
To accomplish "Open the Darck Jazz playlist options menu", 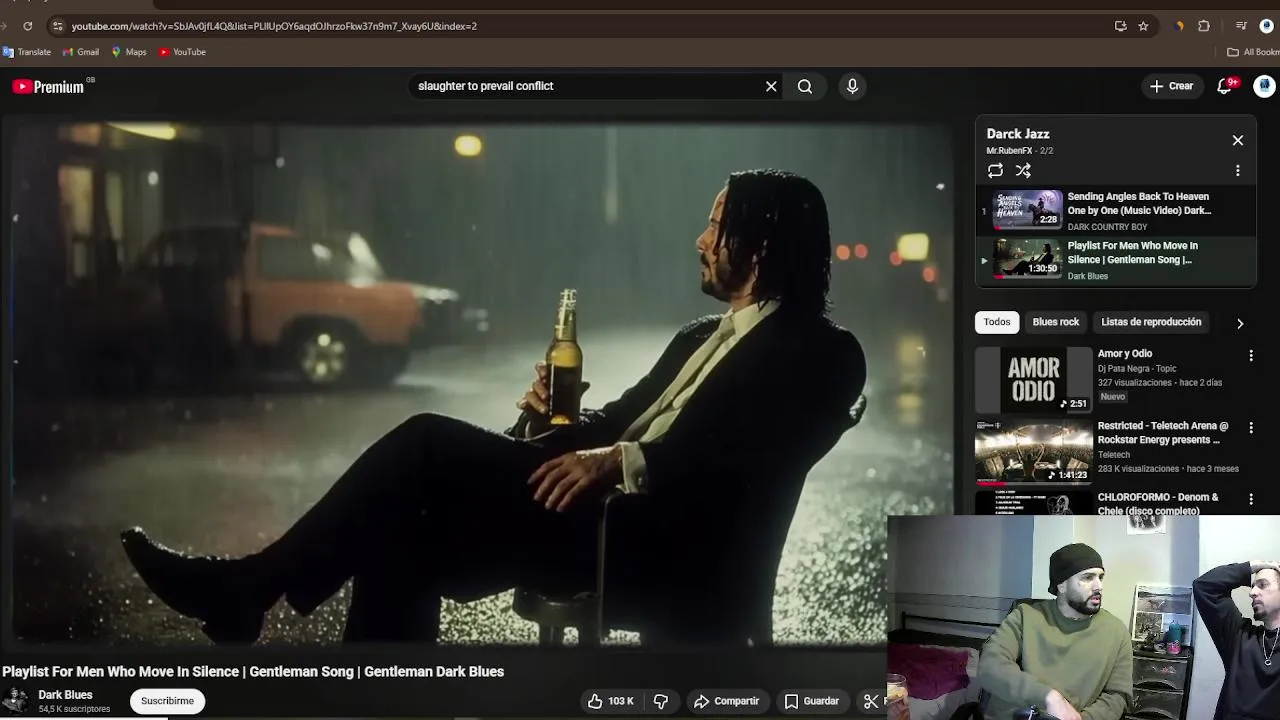I will pyautogui.click(x=1238, y=171).
